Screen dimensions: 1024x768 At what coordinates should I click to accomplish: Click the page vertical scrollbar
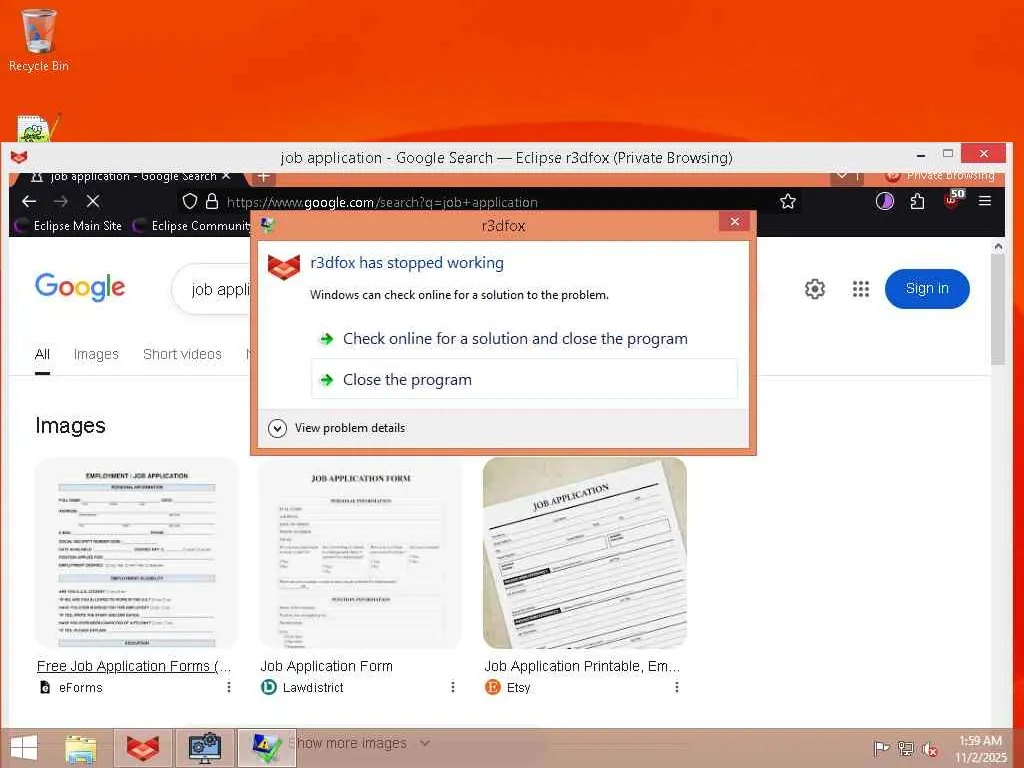coord(997,310)
